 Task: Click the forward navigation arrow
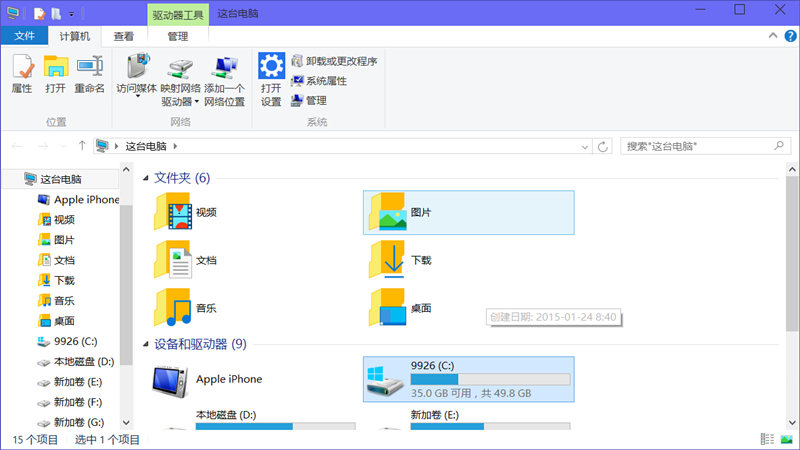point(43,146)
